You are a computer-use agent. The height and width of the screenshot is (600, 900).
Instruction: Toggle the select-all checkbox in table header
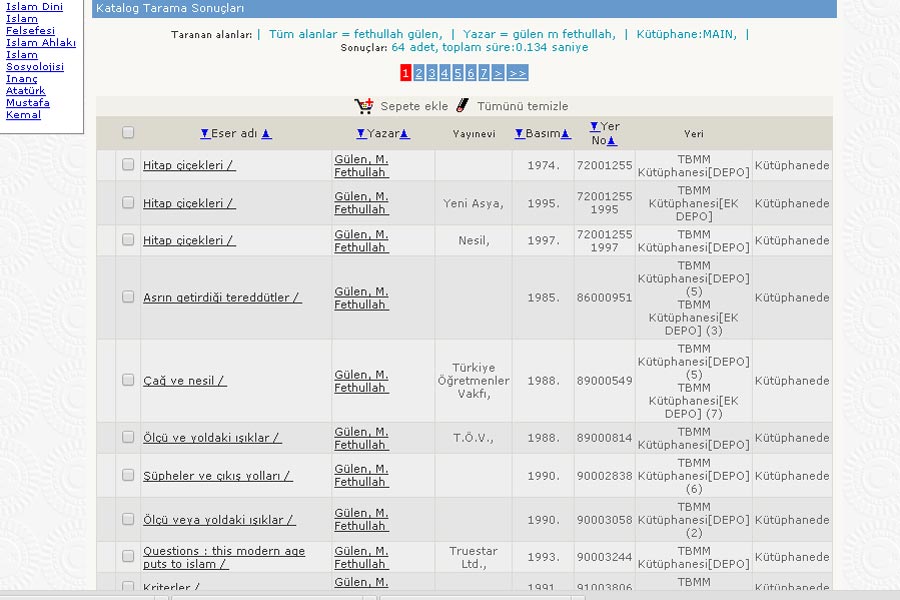click(128, 132)
